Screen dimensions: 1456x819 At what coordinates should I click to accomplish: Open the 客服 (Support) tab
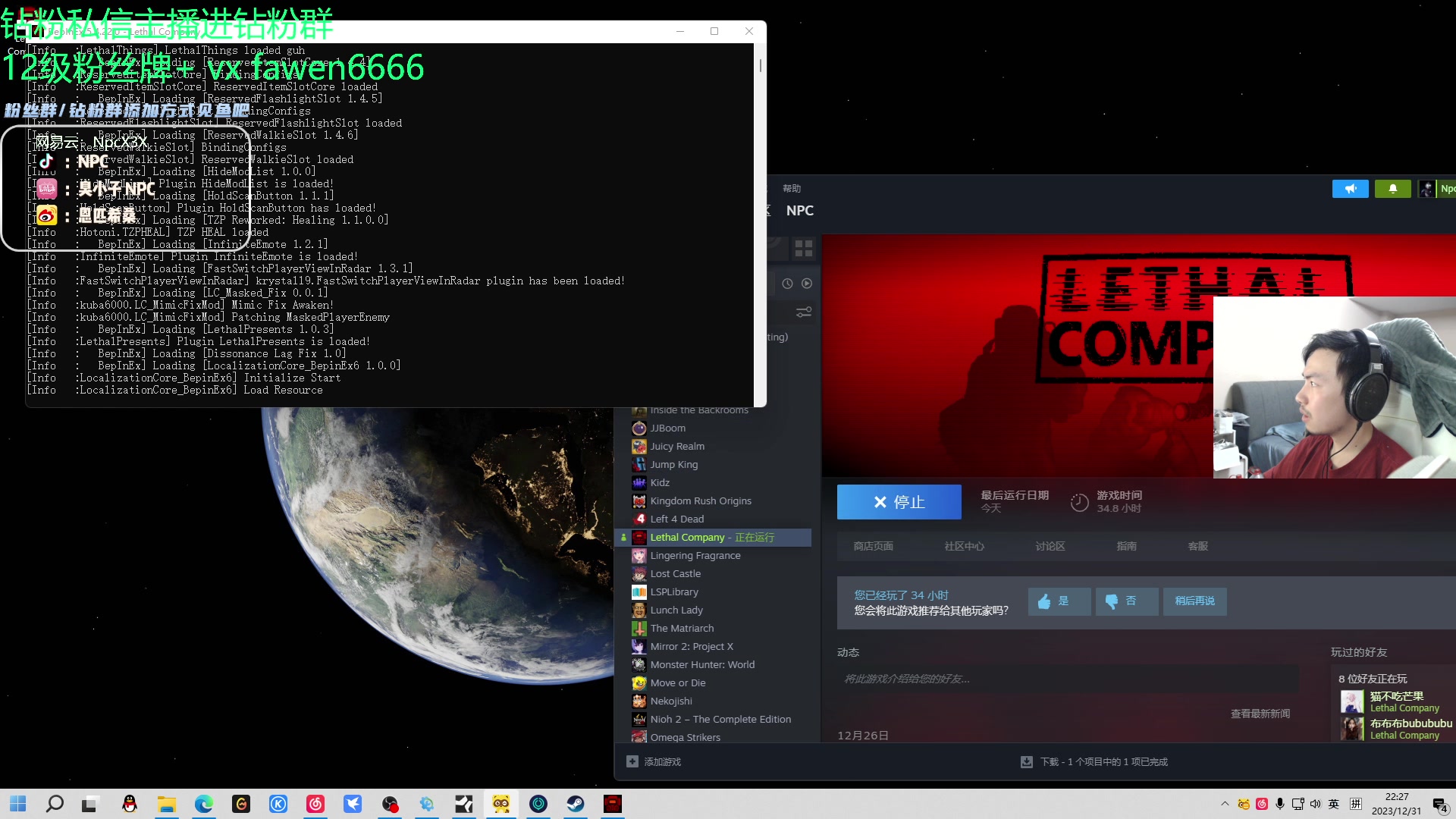[1198, 546]
